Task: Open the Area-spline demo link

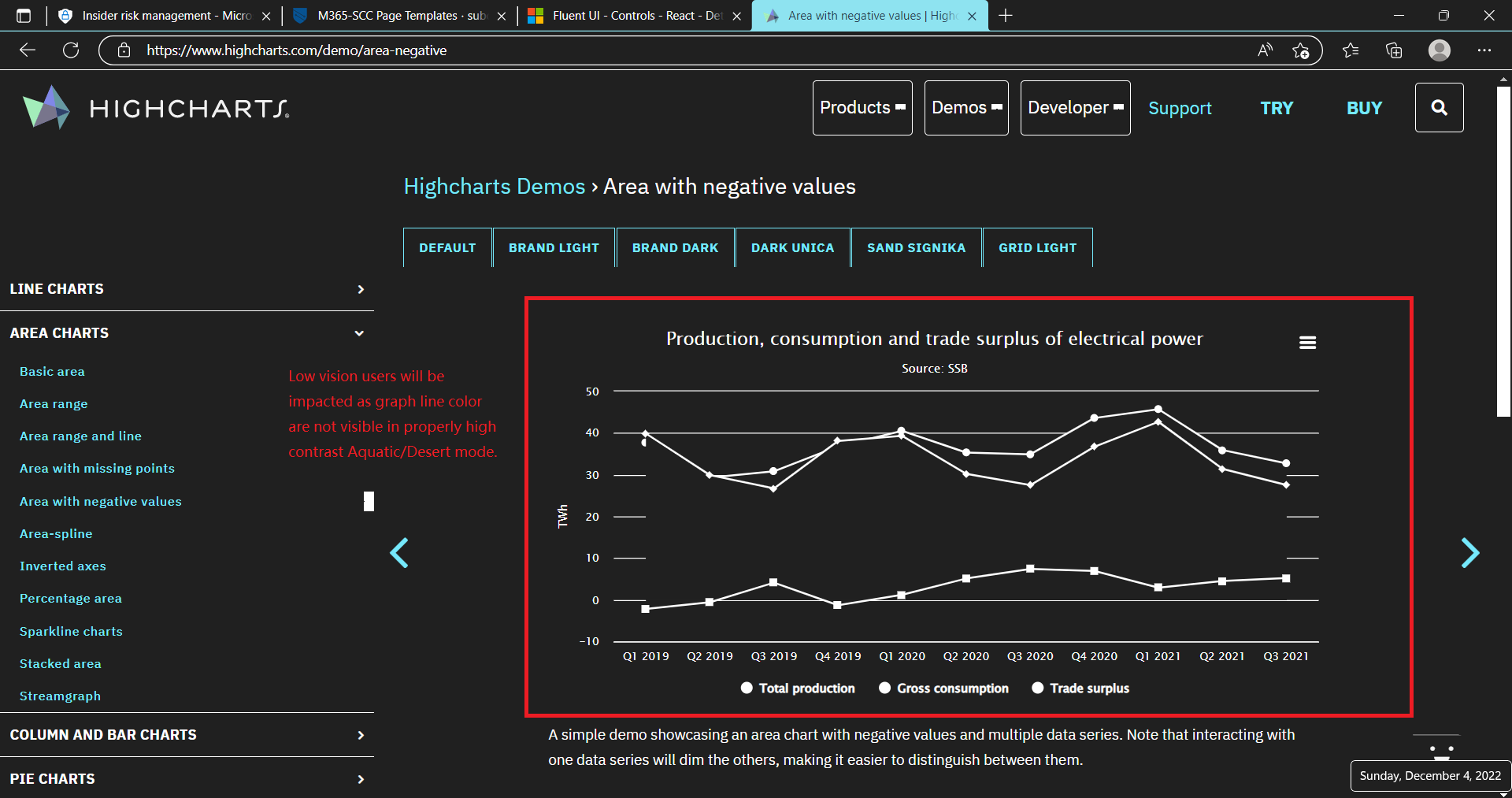Action: click(55, 533)
